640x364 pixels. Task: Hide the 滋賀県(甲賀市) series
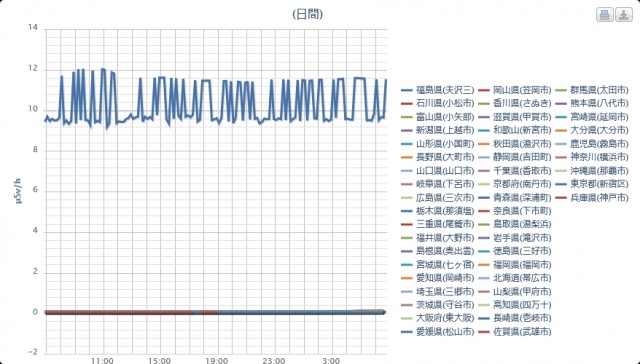click(x=515, y=117)
